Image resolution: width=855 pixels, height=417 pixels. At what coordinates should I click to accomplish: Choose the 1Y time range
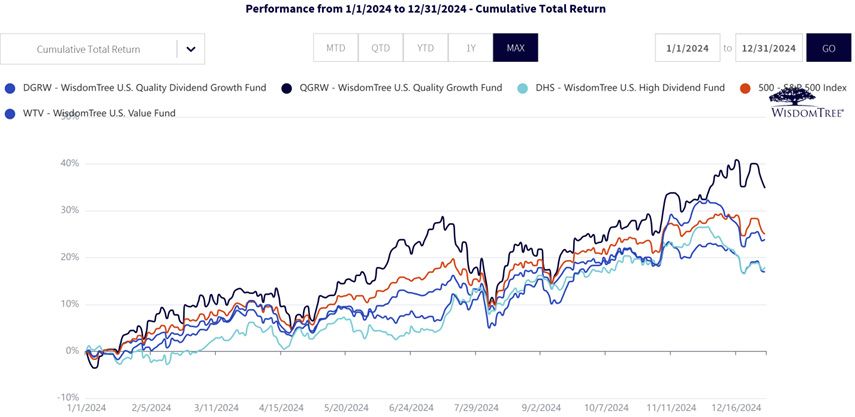(471, 48)
